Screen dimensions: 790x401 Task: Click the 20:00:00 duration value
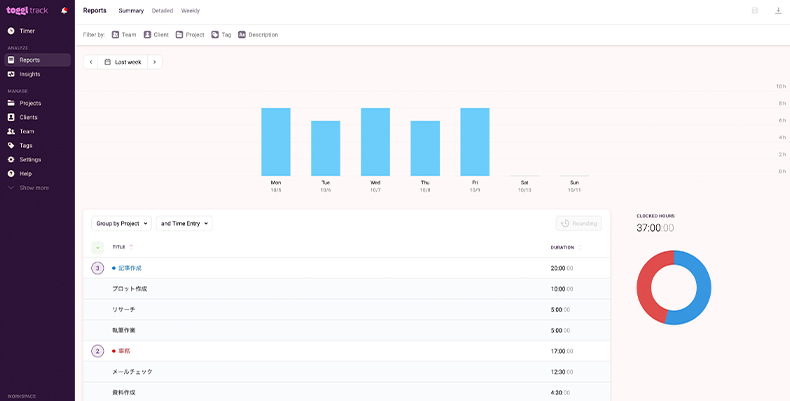562,269
